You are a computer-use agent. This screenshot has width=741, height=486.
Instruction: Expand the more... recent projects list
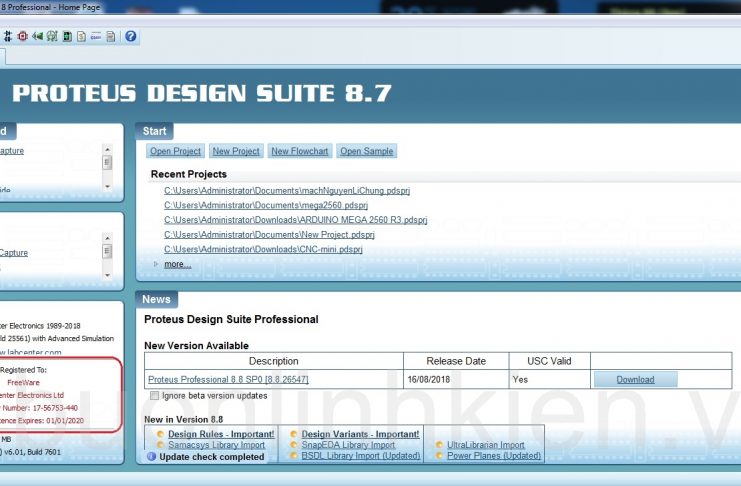tap(156, 264)
